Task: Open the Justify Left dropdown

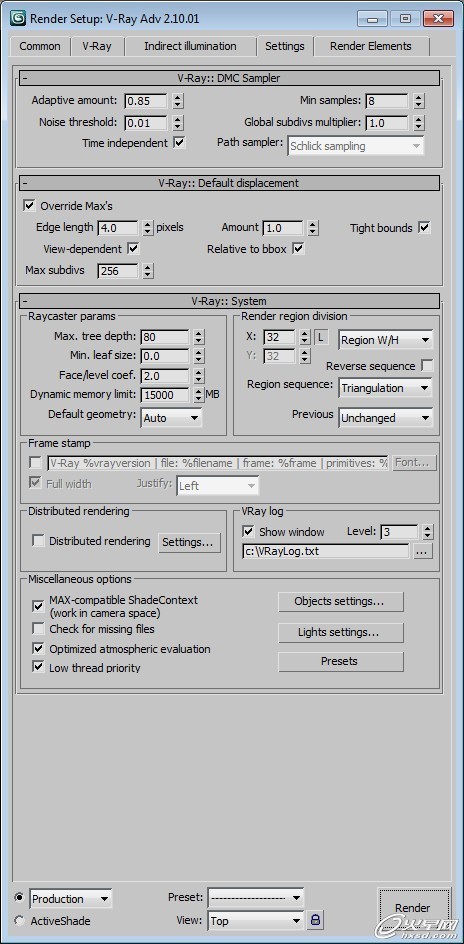Action: (x=218, y=485)
